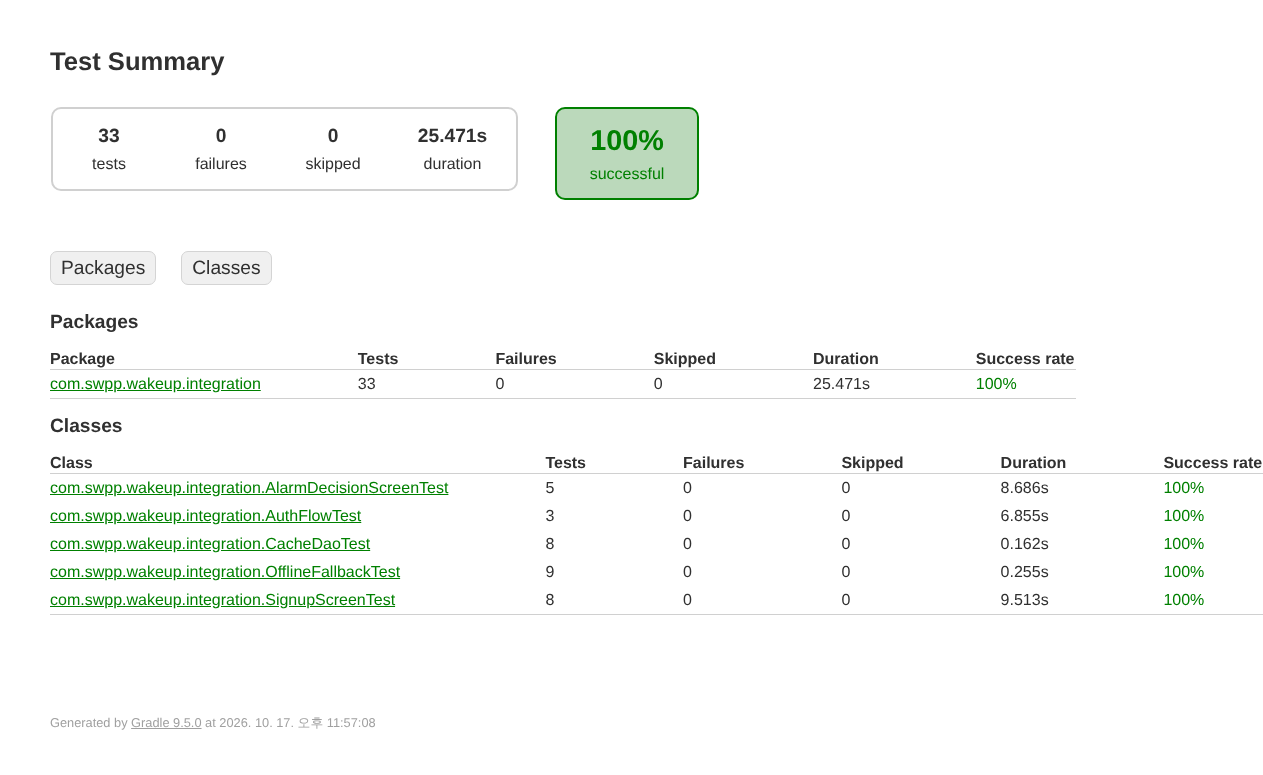Open the CacheDaoTest class link
The image size is (1263, 775).
(210, 544)
